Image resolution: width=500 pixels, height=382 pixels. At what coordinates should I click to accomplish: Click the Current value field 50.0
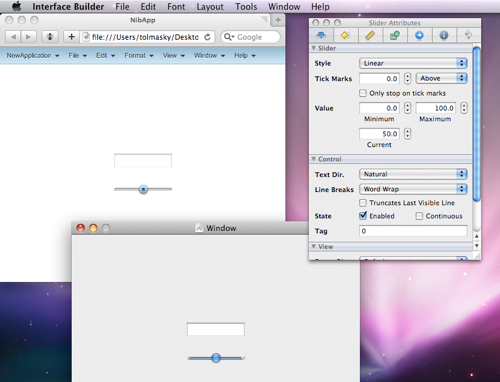point(379,133)
